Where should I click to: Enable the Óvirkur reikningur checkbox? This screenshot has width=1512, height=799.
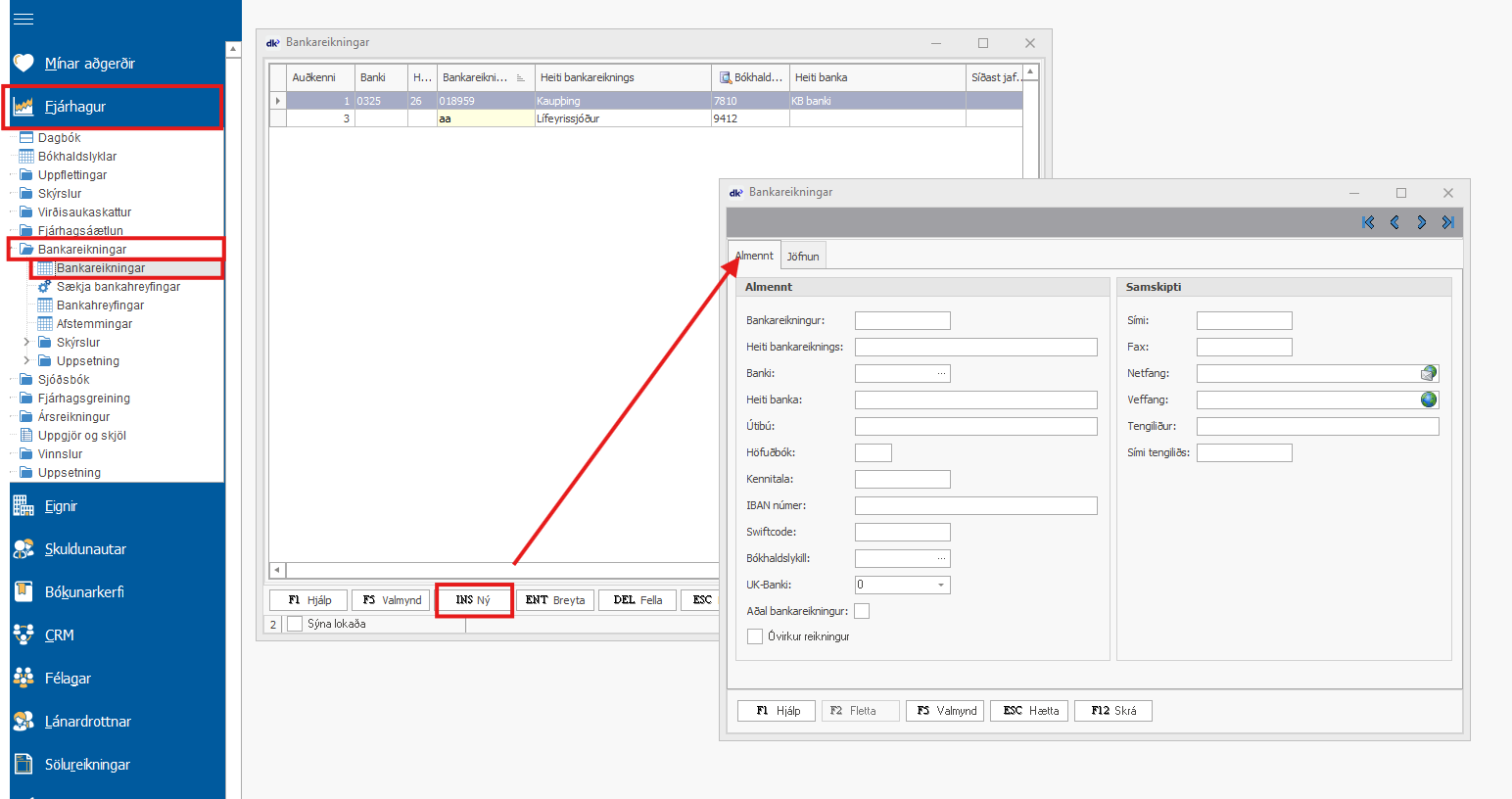[x=755, y=636]
